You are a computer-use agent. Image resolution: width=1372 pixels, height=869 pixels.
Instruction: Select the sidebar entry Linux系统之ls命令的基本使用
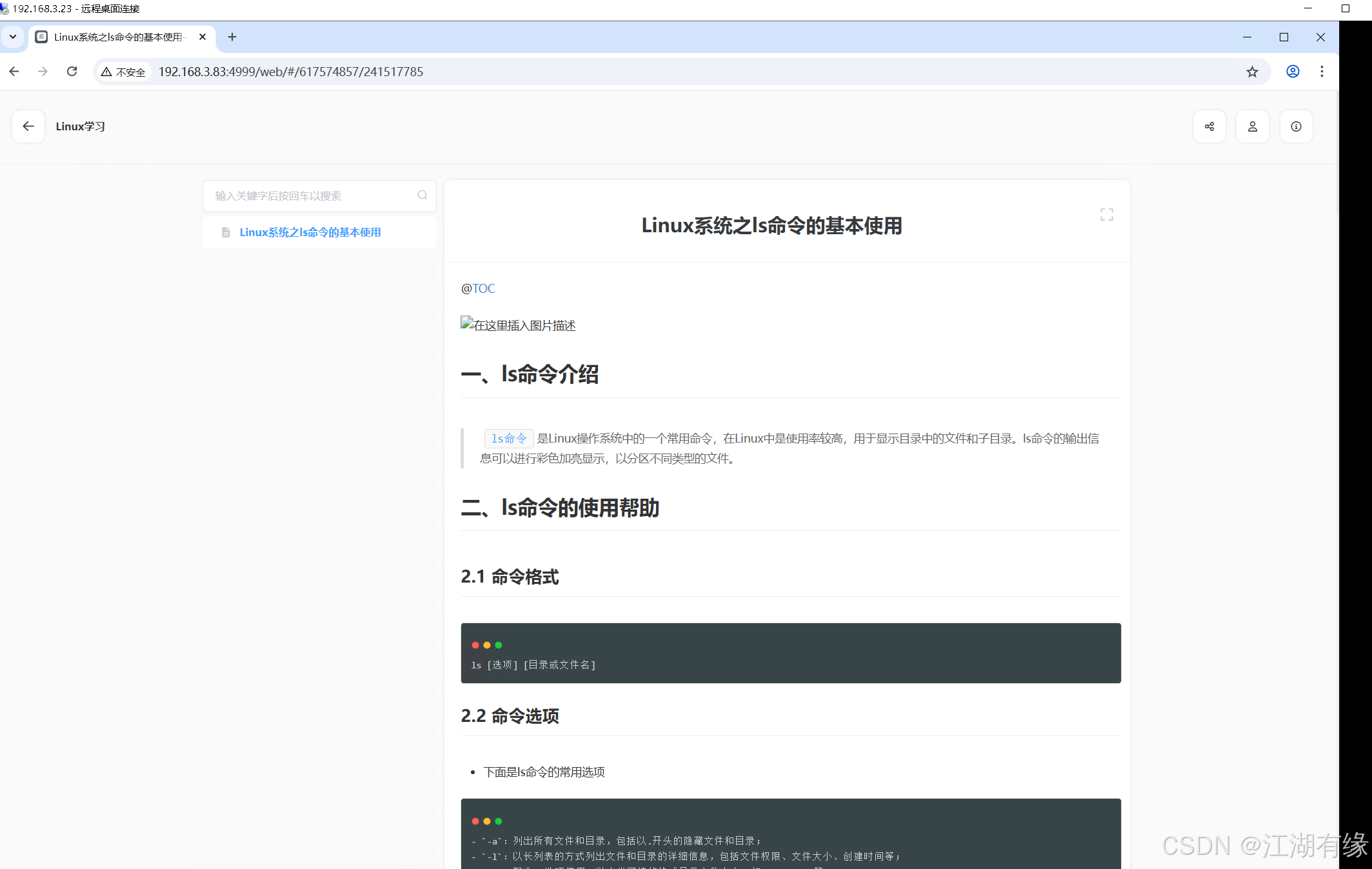[310, 232]
